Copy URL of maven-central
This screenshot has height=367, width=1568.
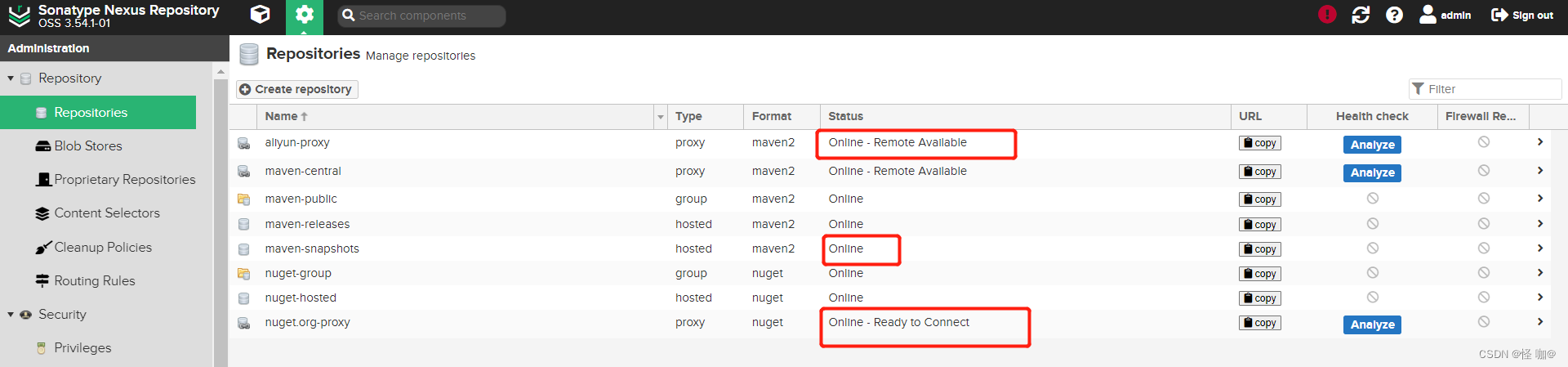[1260, 172]
